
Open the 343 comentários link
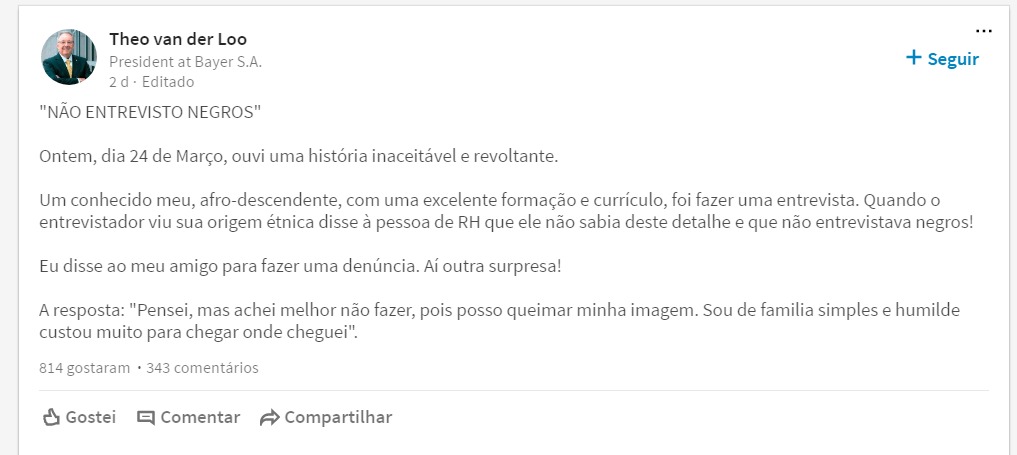tap(202, 368)
